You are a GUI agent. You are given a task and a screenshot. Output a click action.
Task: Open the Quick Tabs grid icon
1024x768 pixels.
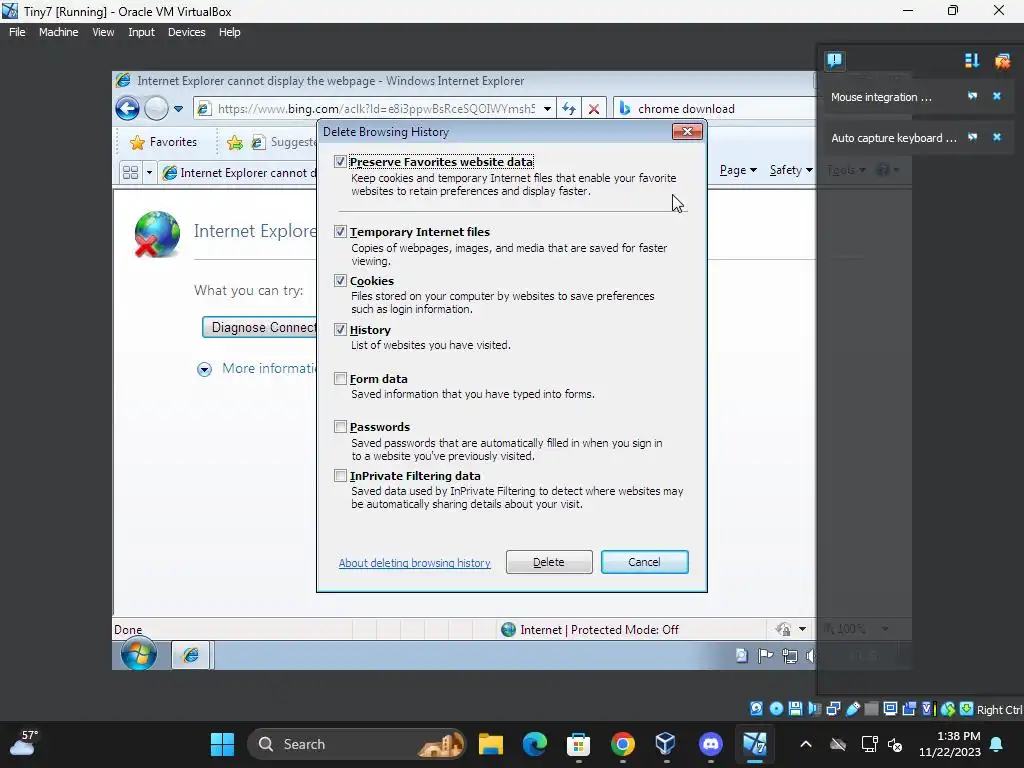[131, 172]
